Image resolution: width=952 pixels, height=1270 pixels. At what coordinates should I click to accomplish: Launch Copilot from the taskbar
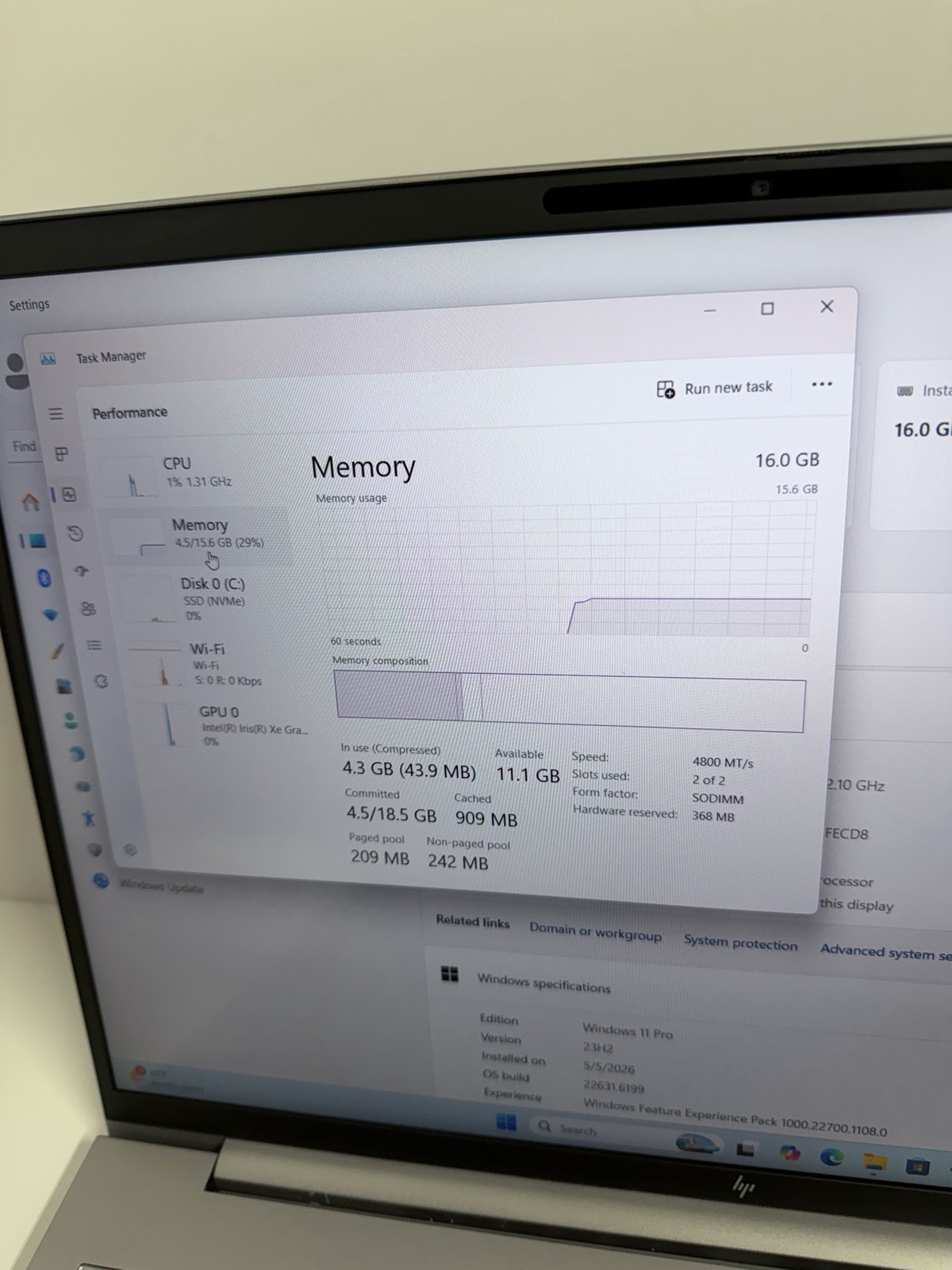click(789, 1153)
